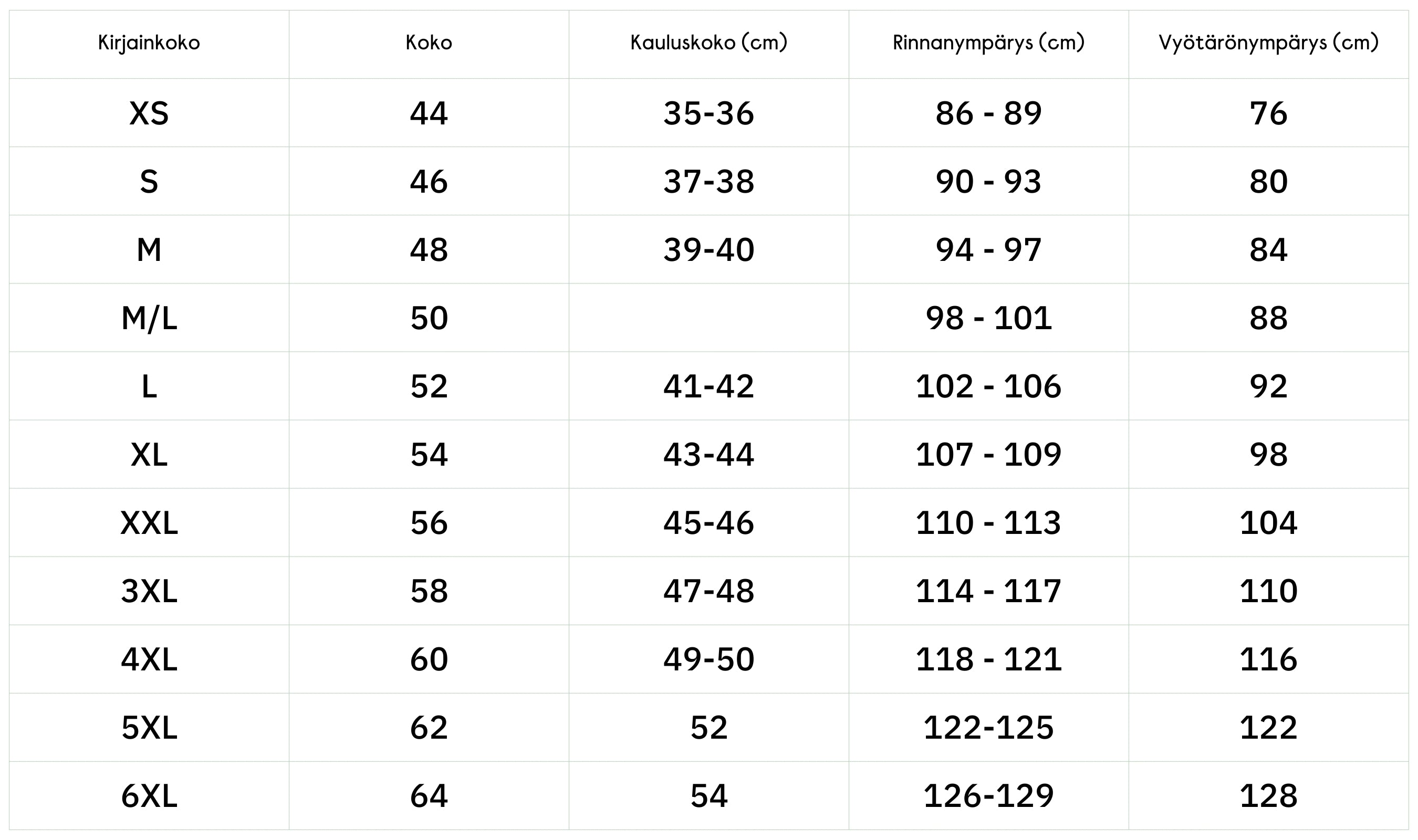Click collar size 35-36 cell
1418x840 pixels.
pyautogui.click(x=708, y=113)
